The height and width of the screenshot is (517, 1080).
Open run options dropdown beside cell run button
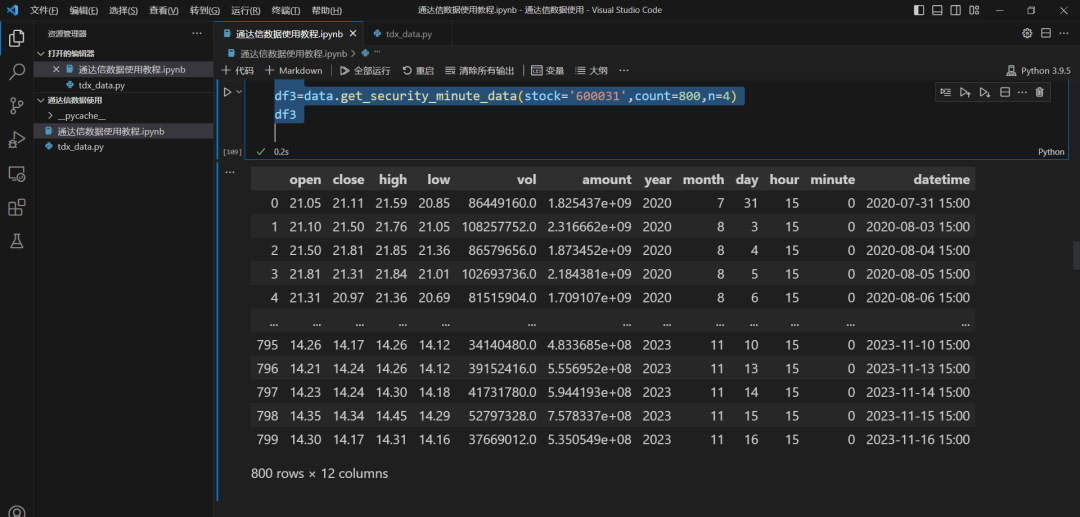(x=239, y=92)
